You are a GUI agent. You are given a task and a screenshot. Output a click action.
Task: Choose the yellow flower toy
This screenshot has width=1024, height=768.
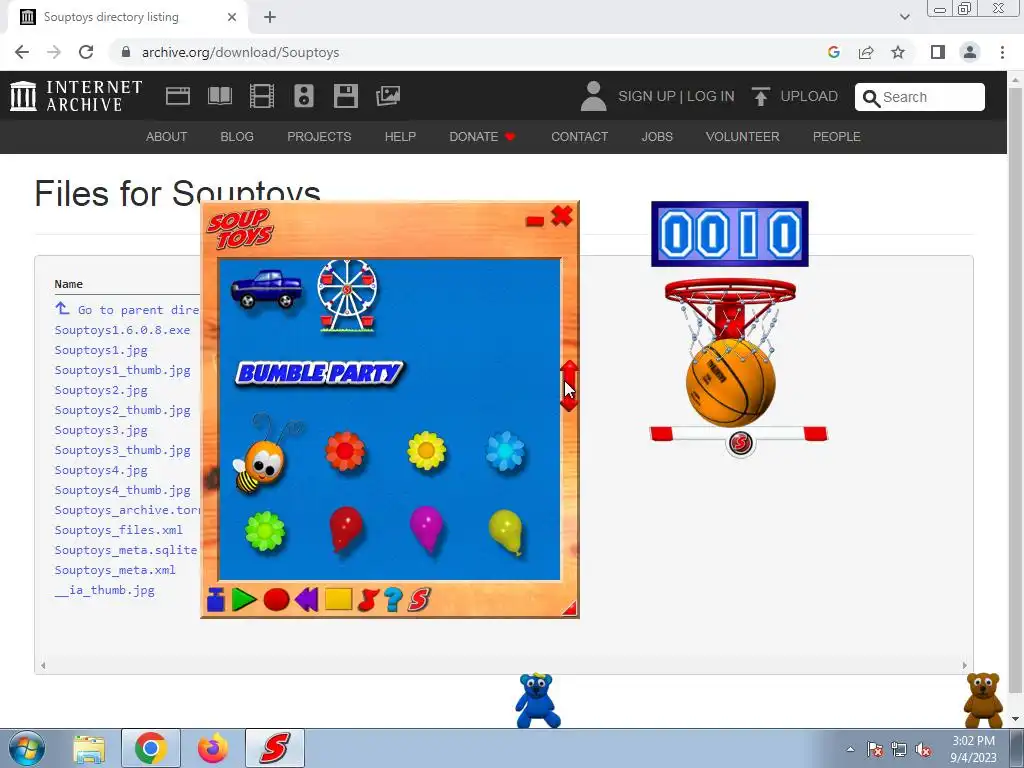click(x=426, y=451)
